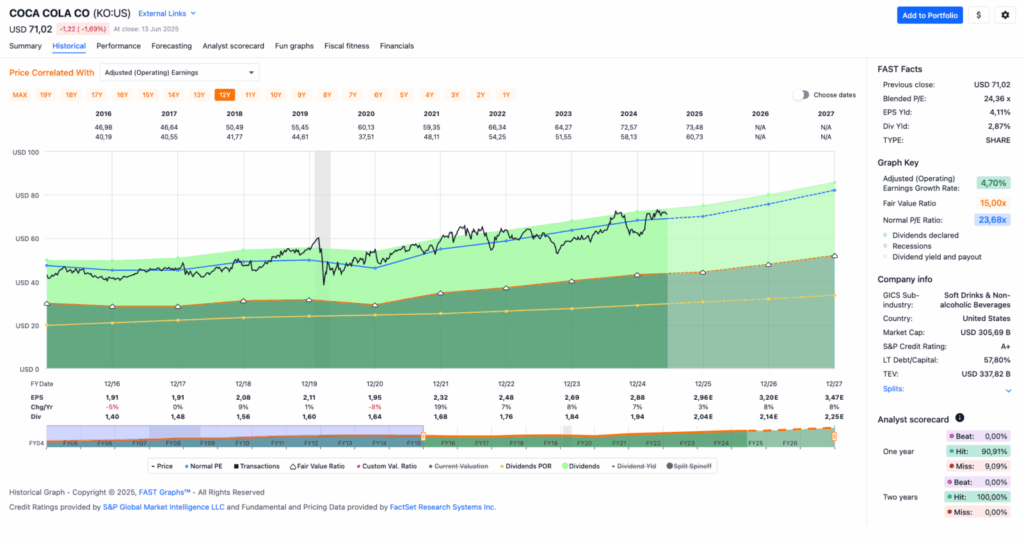Enable Current Valuation in chart legend
Image resolution: width=1024 pixels, height=538 pixels.
tap(458, 466)
